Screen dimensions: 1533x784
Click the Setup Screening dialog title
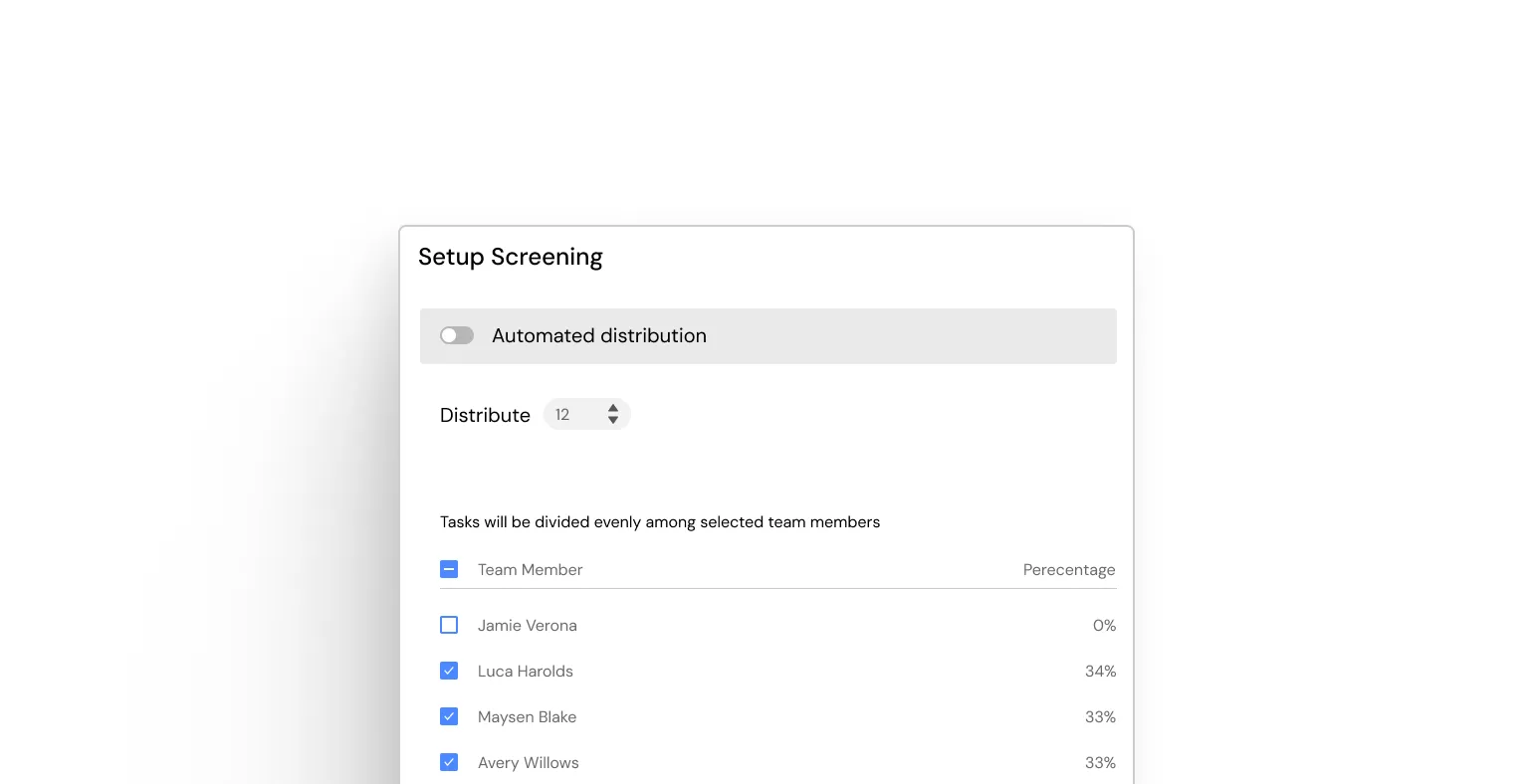[511, 257]
